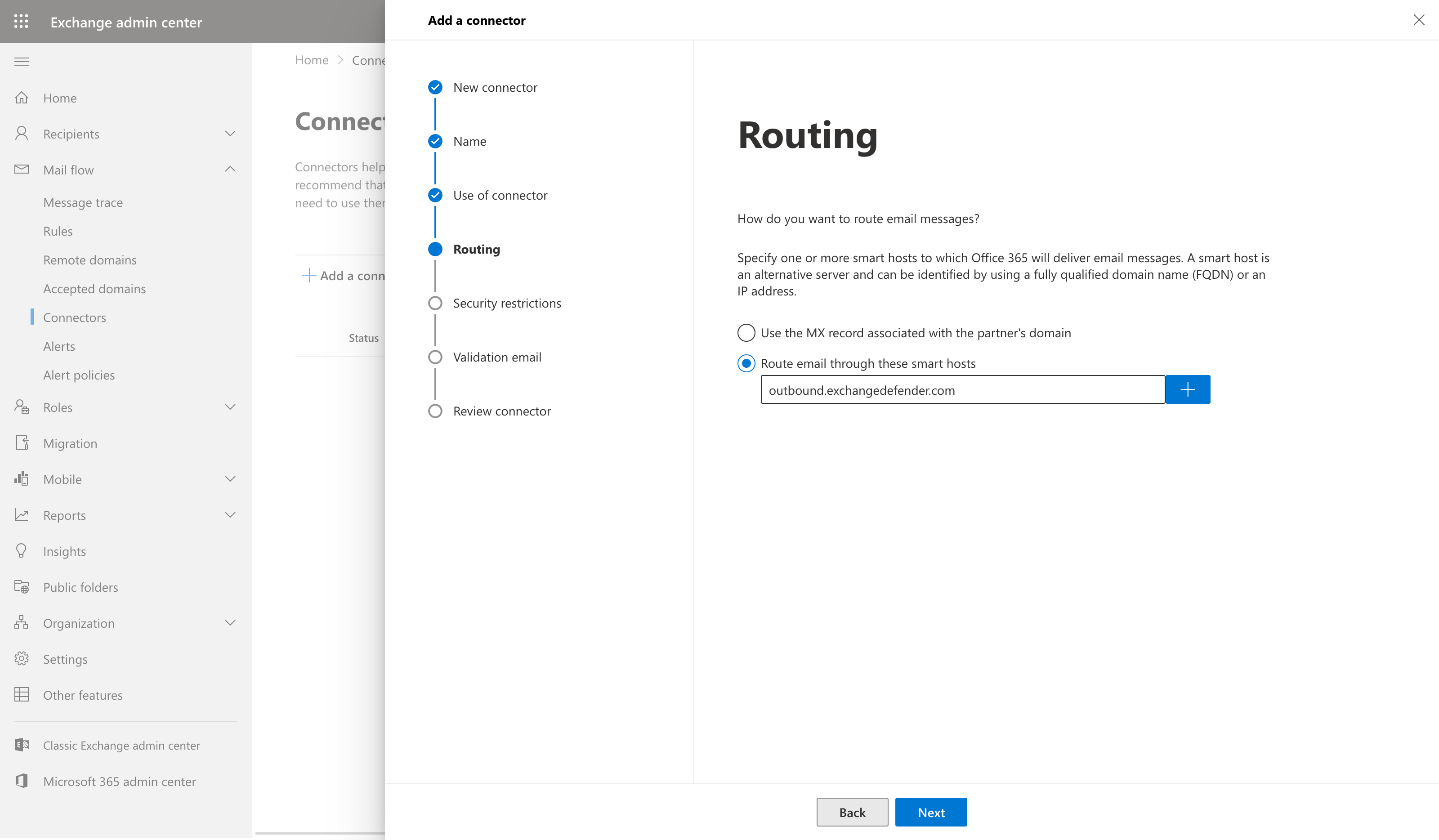Click the Recipients people icon

tap(21, 133)
